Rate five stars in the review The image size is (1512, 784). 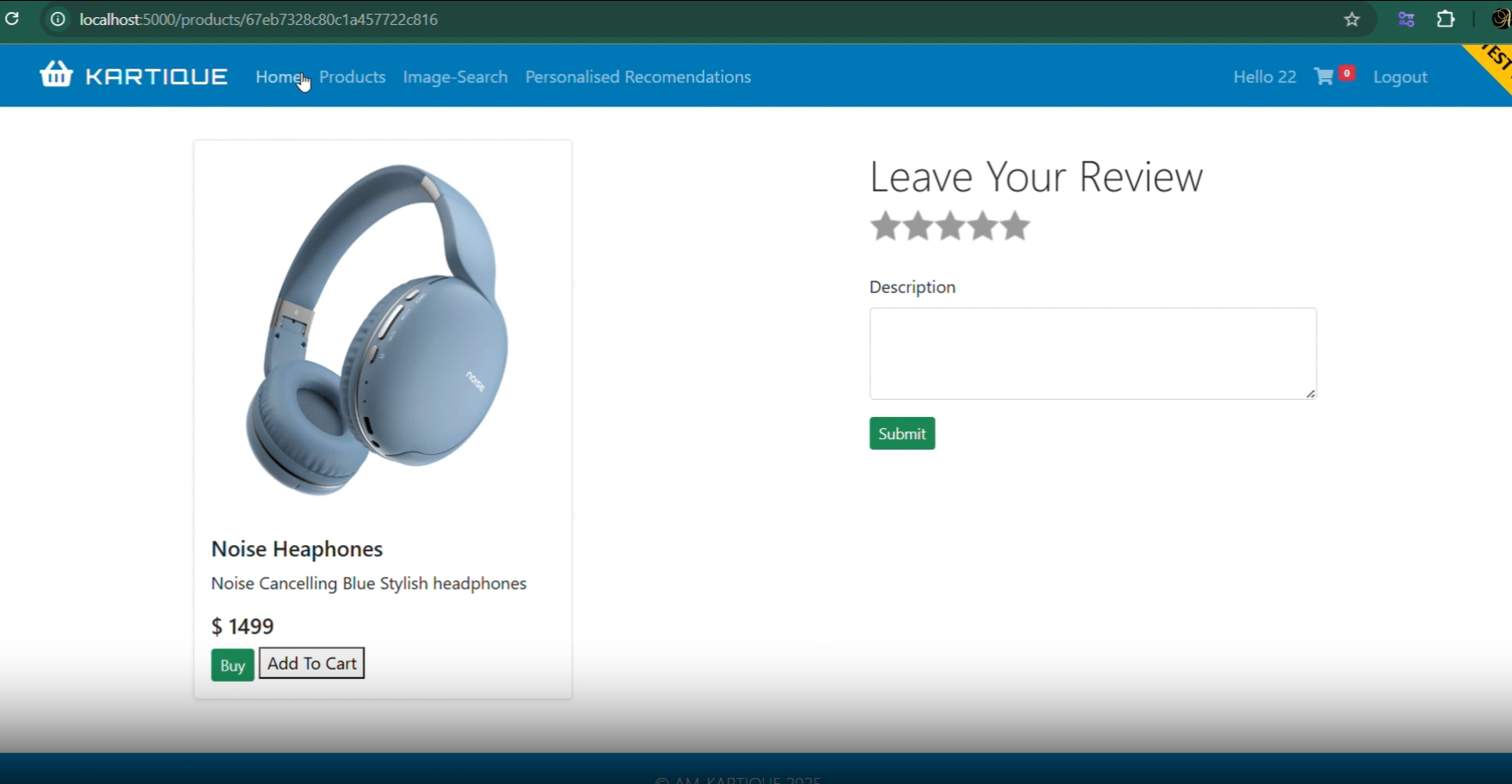(x=1015, y=226)
